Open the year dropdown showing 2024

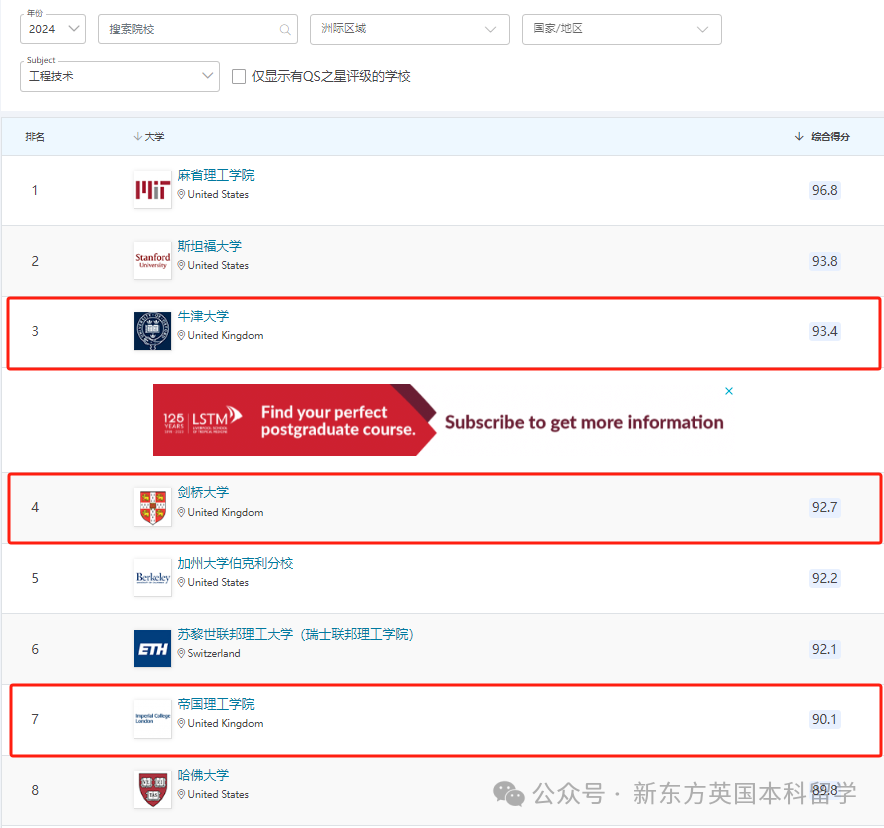53,29
